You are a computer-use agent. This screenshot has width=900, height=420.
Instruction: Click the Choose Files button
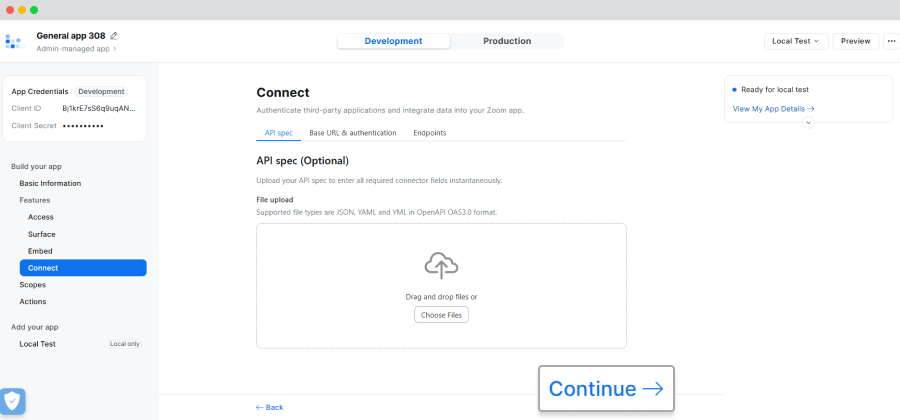(441, 315)
